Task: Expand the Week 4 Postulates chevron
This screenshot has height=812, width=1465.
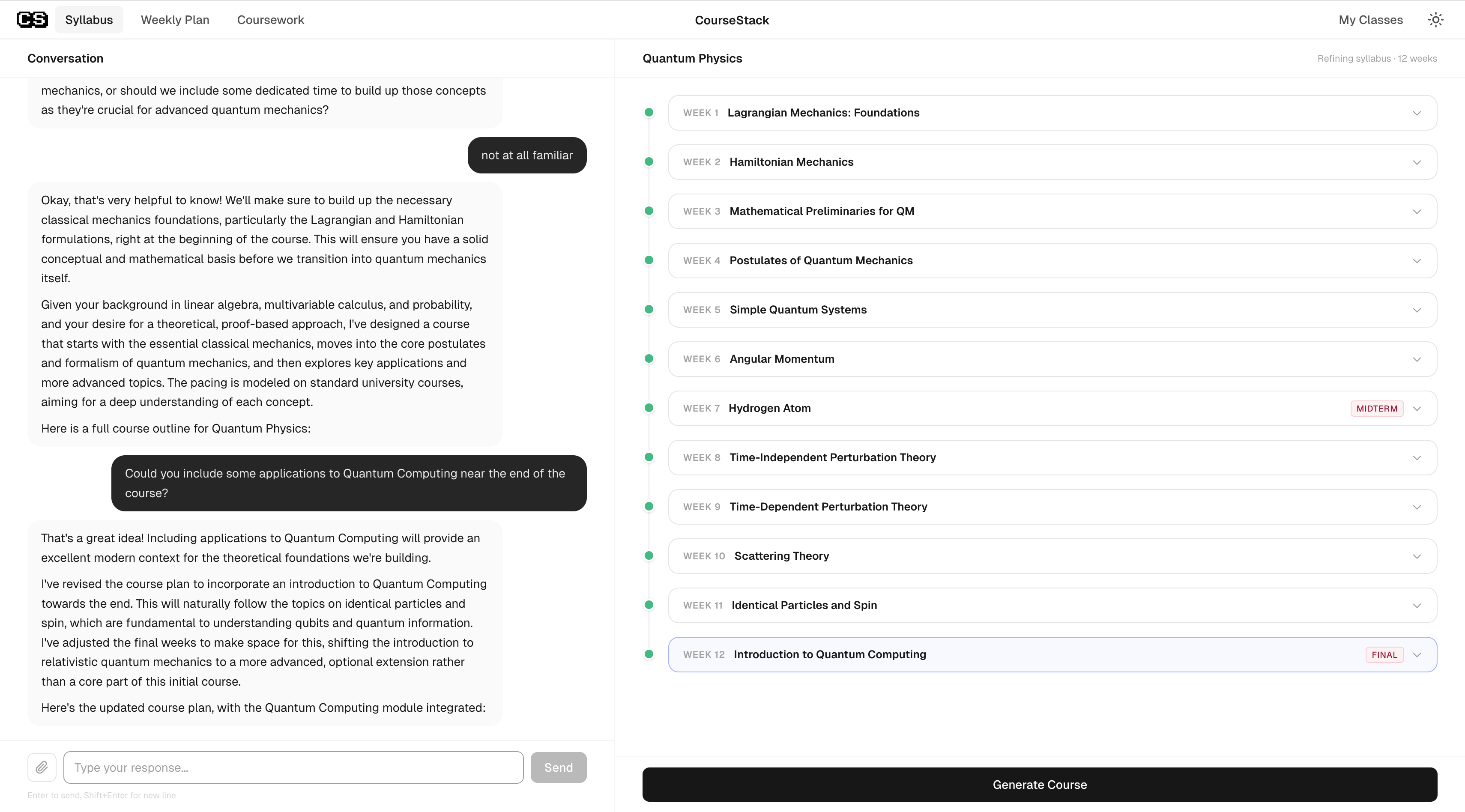Action: [x=1417, y=261]
